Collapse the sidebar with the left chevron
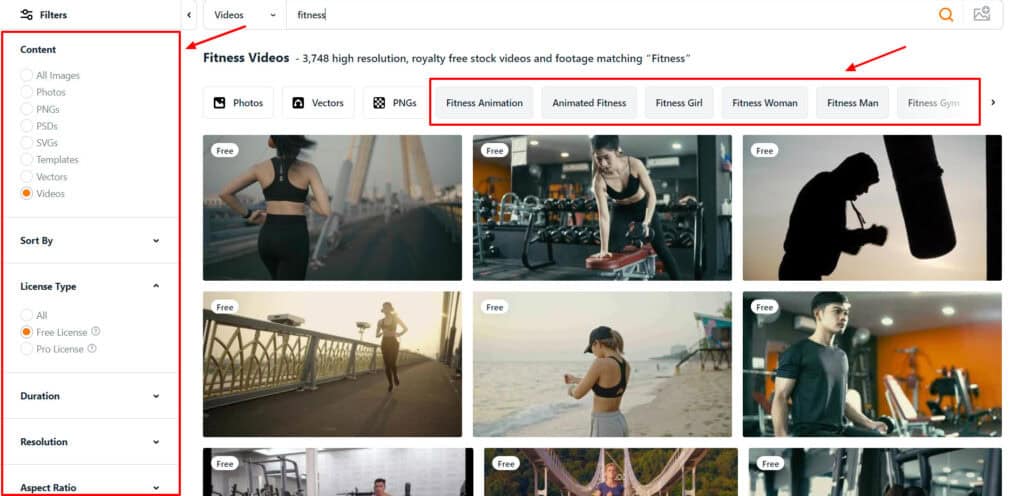The height and width of the screenshot is (496, 1024). click(x=189, y=14)
